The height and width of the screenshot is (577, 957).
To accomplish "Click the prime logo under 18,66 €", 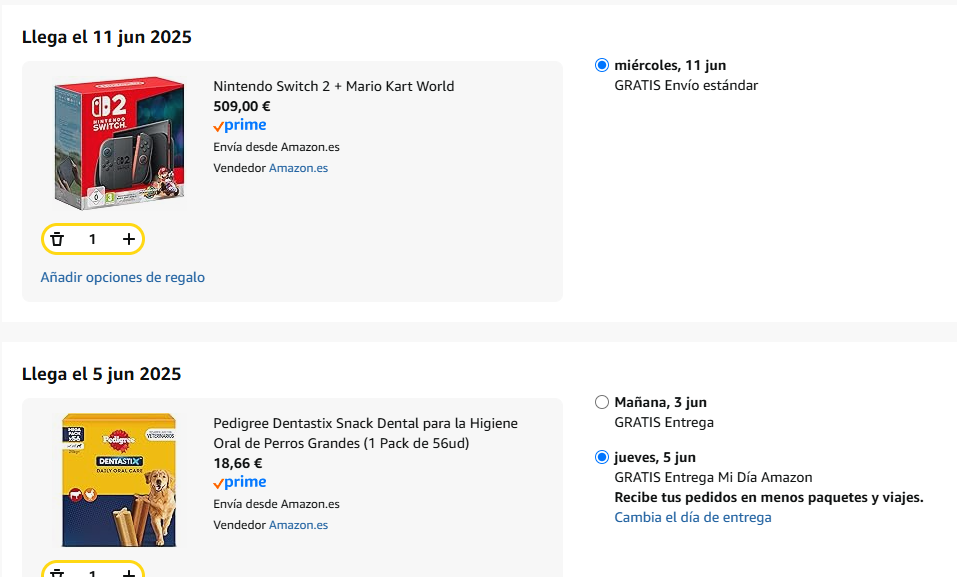I will tap(239, 482).
